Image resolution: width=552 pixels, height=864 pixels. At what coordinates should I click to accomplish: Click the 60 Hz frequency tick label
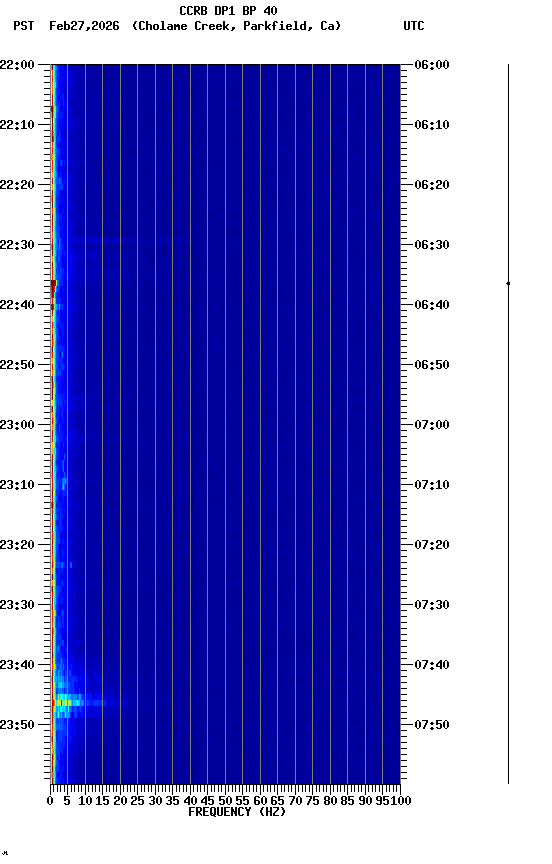260,801
